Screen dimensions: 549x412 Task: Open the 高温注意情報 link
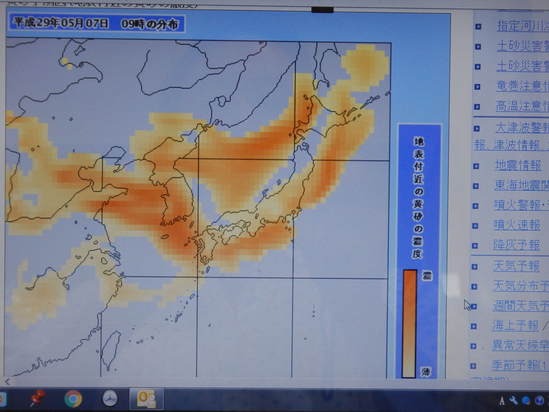click(522, 106)
